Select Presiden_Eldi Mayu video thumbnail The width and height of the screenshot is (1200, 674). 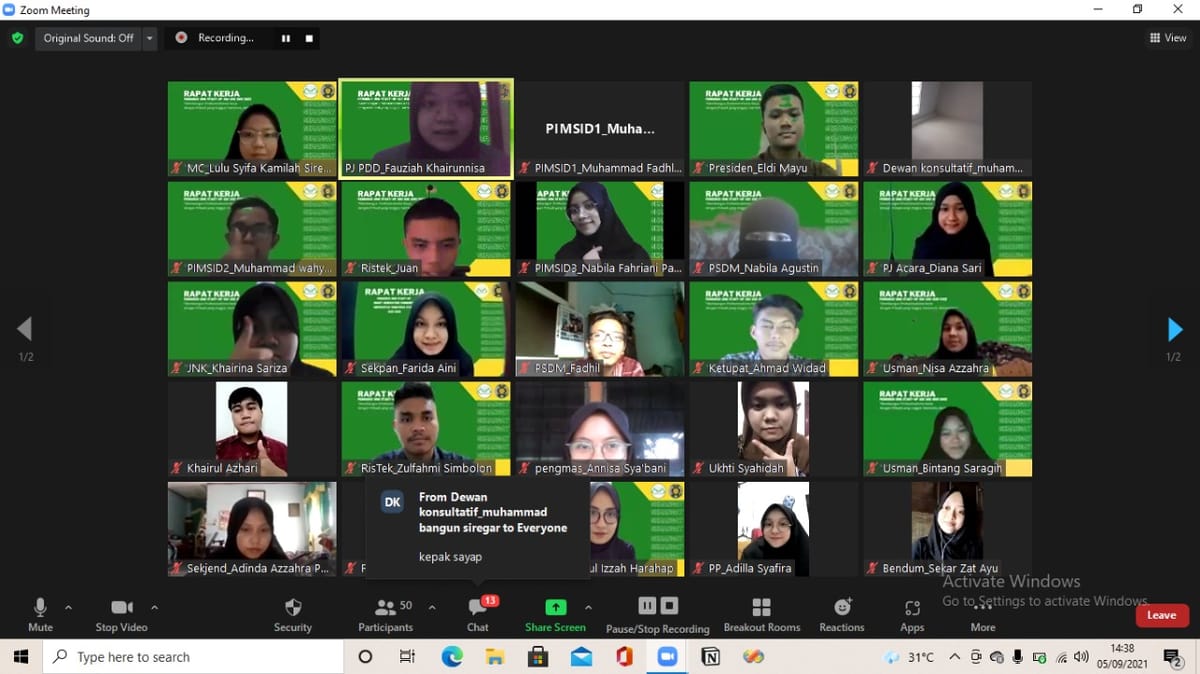(x=773, y=128)
